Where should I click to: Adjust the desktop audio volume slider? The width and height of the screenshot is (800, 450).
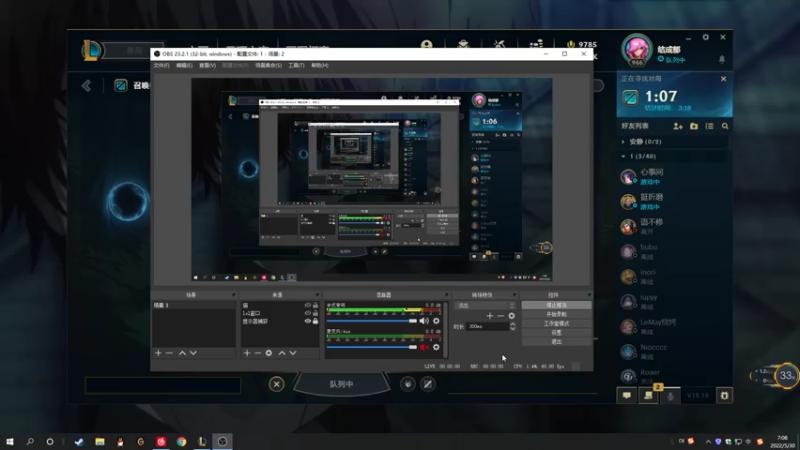pyautogui.click(x=372, y=321)
